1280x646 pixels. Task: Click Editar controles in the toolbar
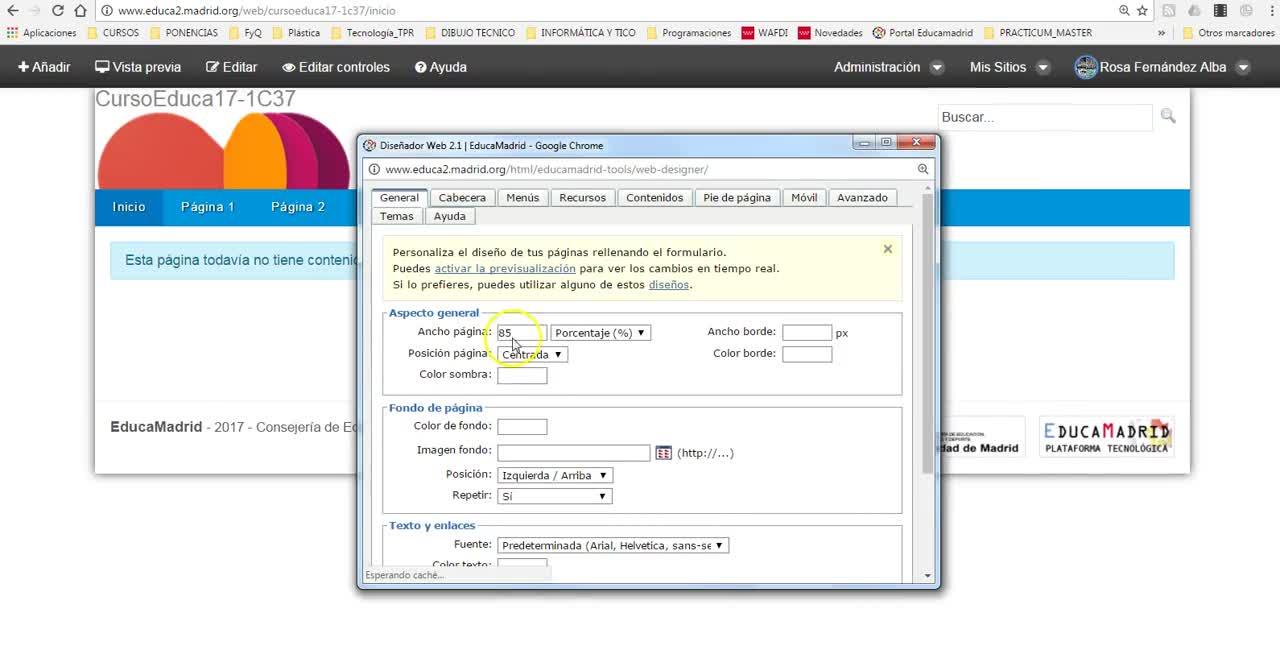pos(336,67)
